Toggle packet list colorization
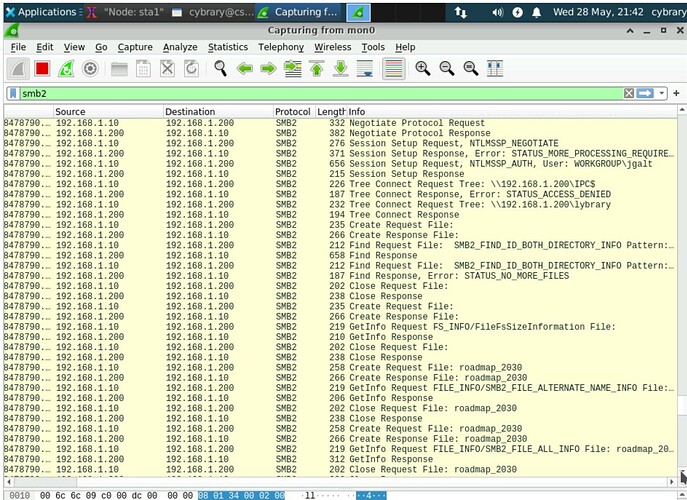The image size is (687, 500). 394,69
